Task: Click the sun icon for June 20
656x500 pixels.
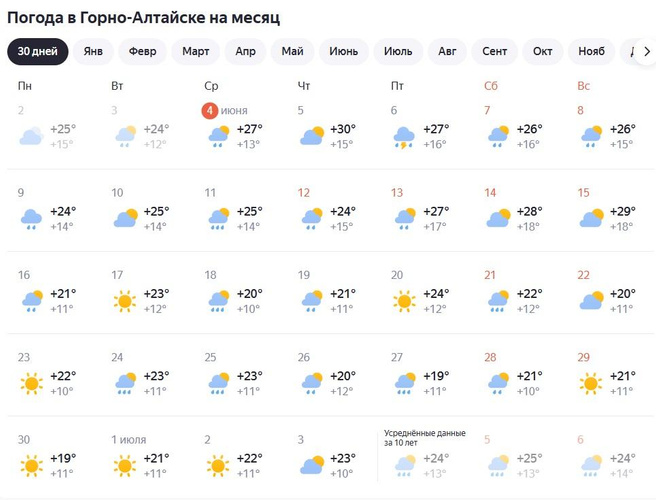Action: [405, 300]
